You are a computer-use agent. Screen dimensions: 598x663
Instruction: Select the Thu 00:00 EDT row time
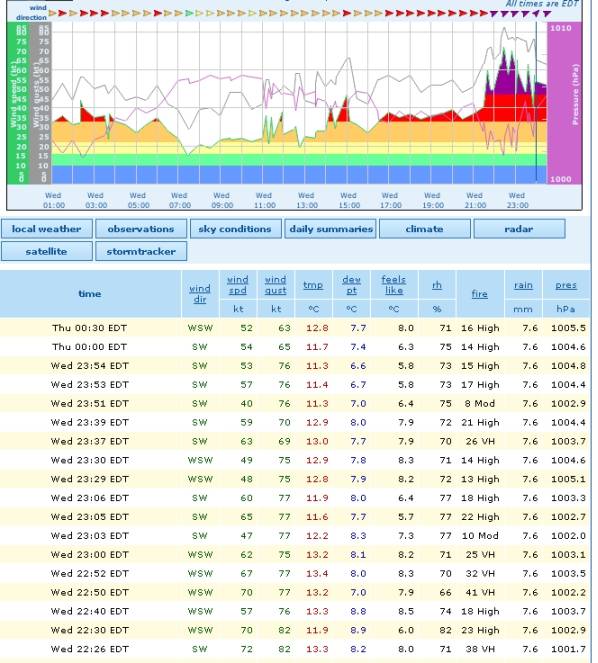90,347
